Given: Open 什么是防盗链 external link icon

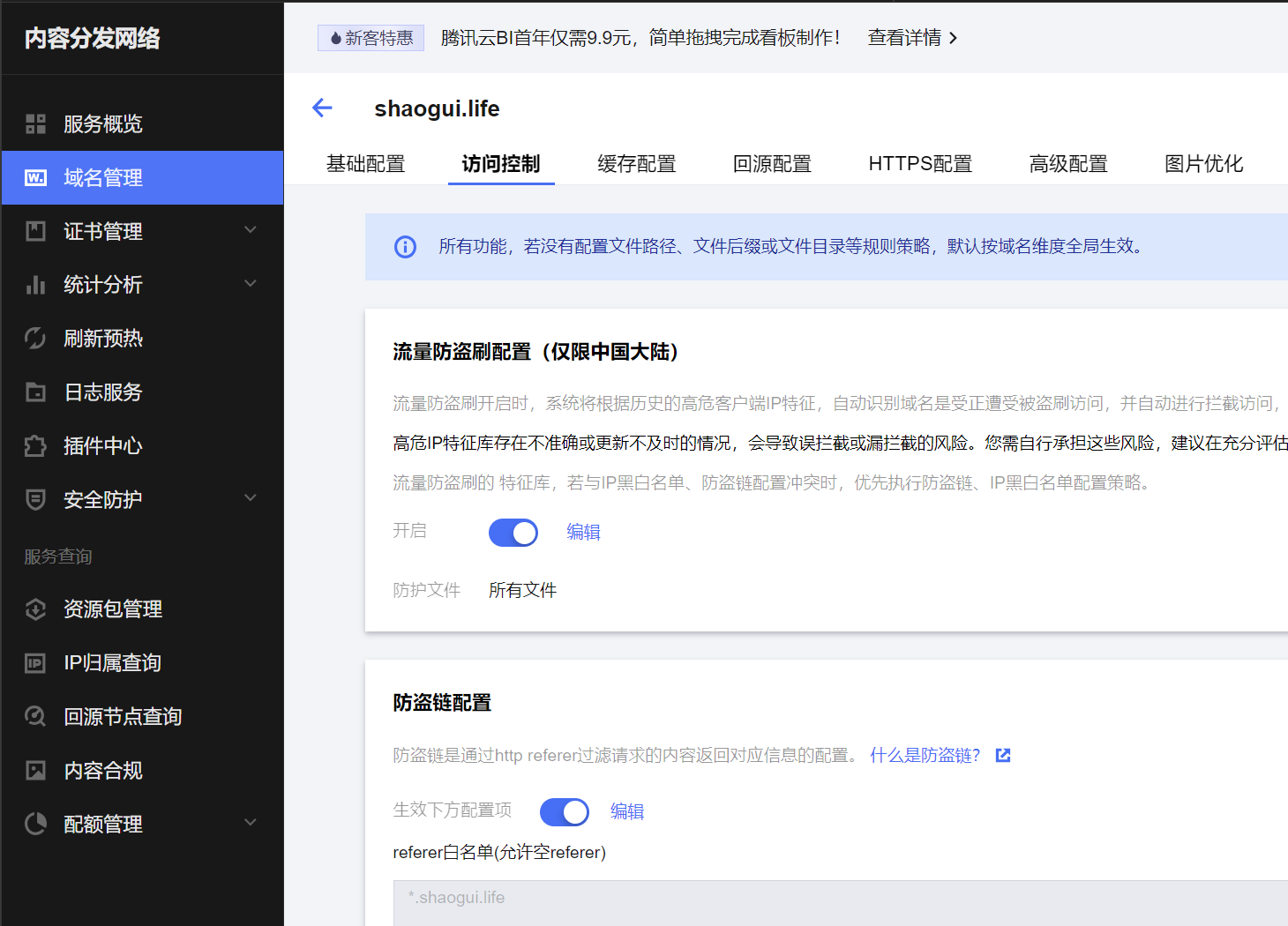Looking at the screenshot, I should 1002,755.
